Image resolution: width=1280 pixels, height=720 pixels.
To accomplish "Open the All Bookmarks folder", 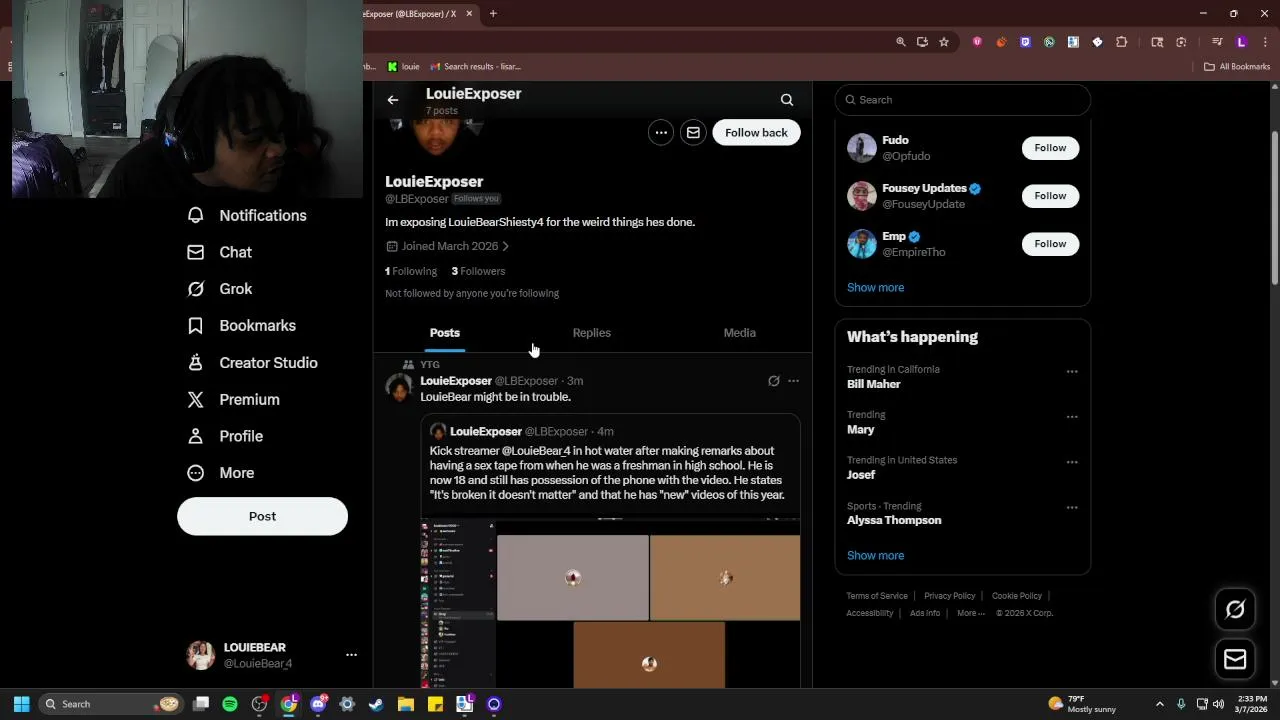I will pyautogui.click(x=1237, y=67).
